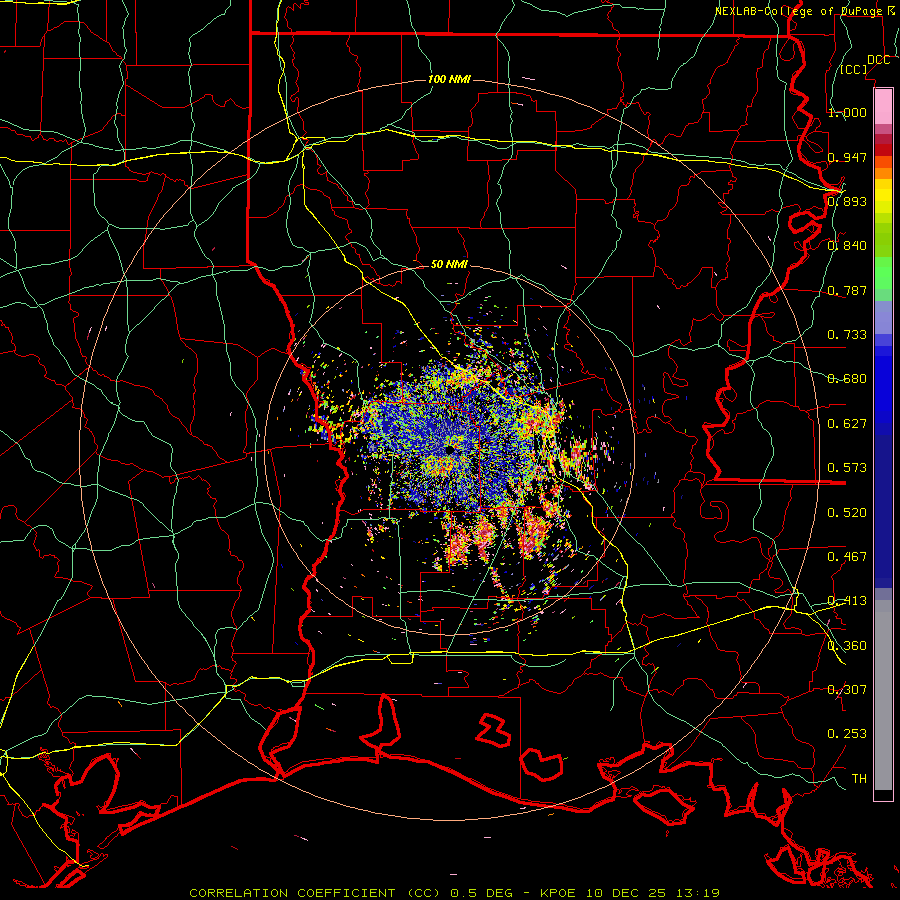This screenshot has height=900, width=900.
Task: Click the radar site center black dot
Action: point(450,451)
